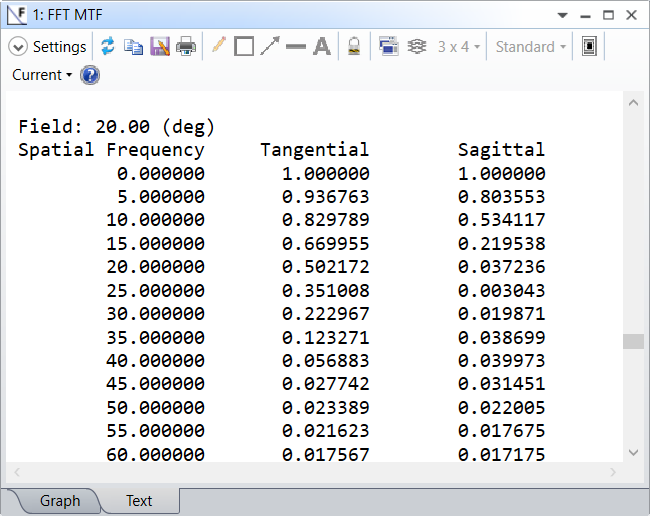Click tangential value 0.829789
This screenshot has height=516, width=650.
[325, 220]
